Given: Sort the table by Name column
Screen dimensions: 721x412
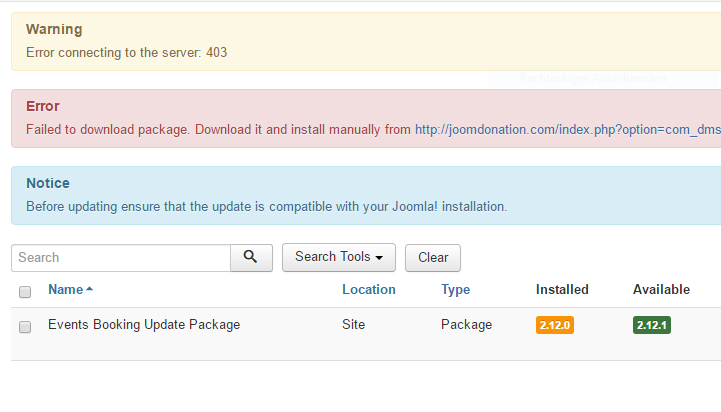Looking at the screenshot, I should 65,290.
